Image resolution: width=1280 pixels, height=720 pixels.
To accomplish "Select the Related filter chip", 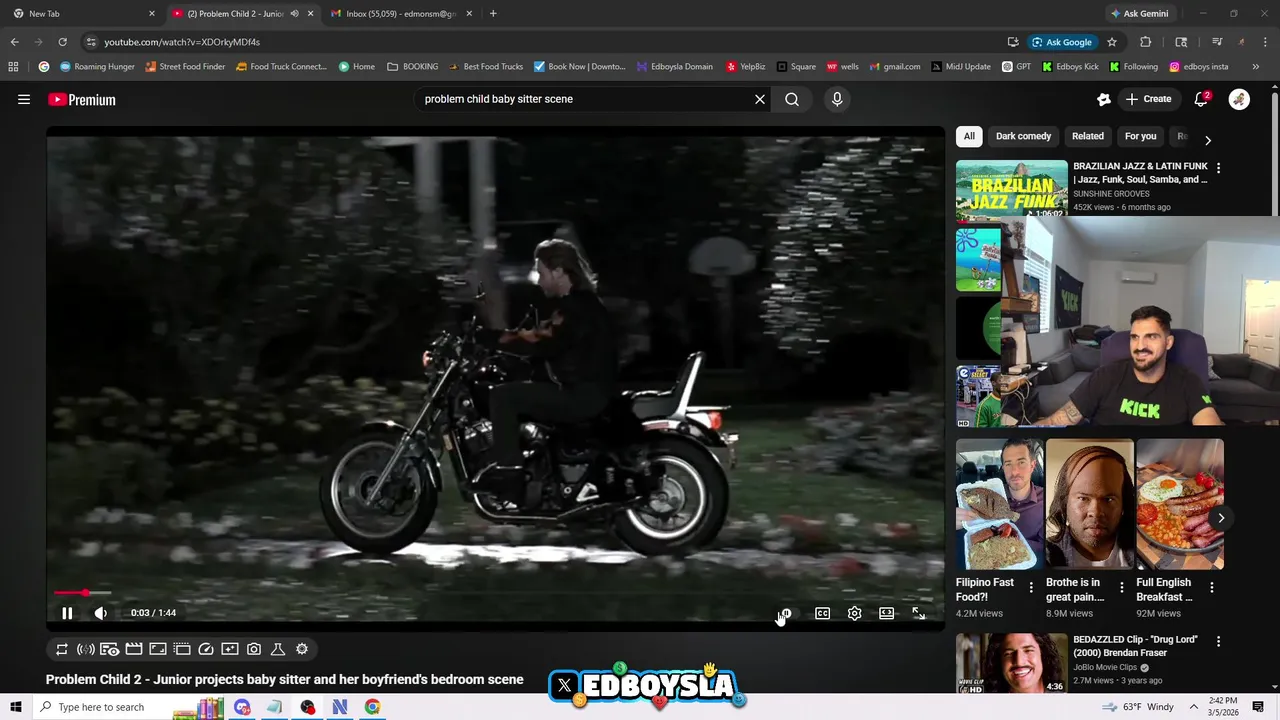I will click(1088, 136).
